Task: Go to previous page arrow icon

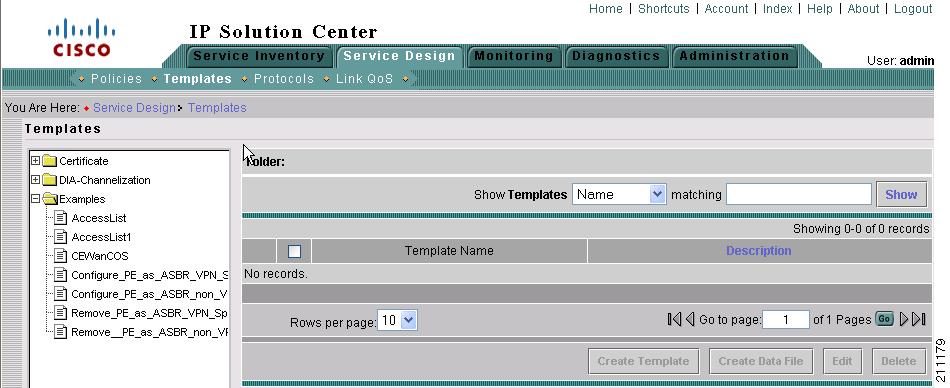Action: [x=689, y=319]
